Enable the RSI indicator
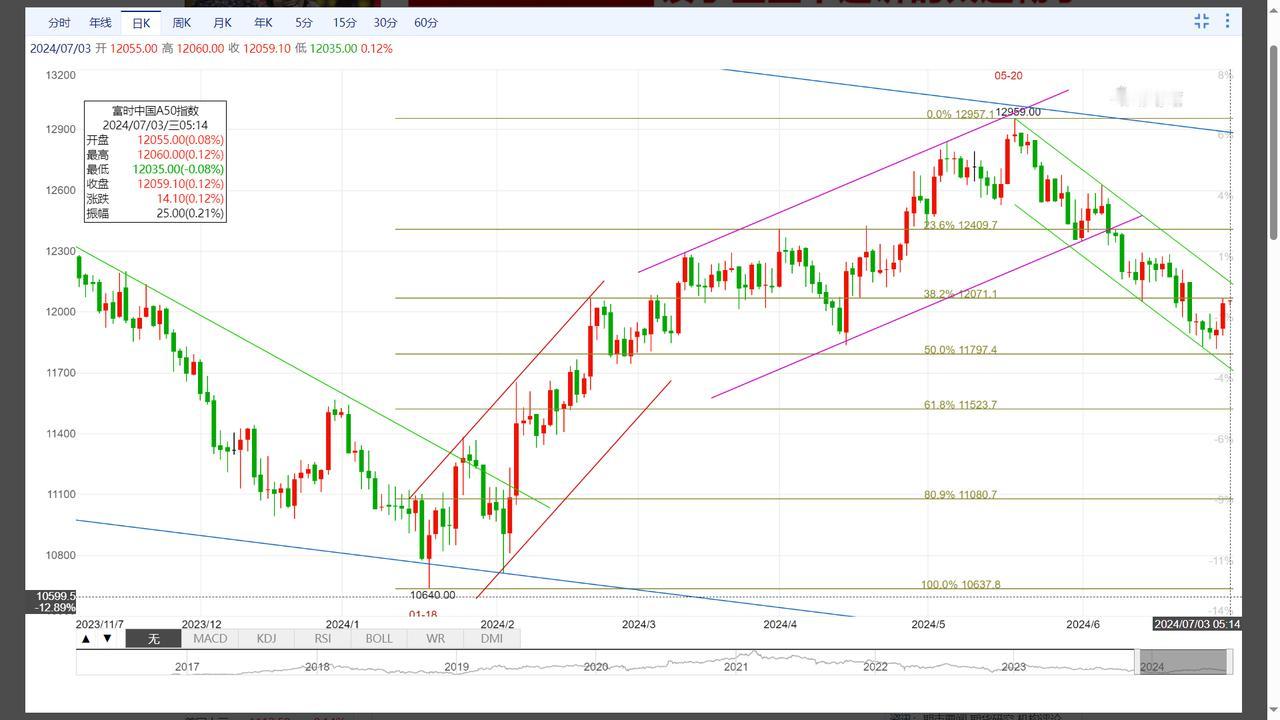The height and width of the screenshot is (720, 1280). [x=322, y=638]
